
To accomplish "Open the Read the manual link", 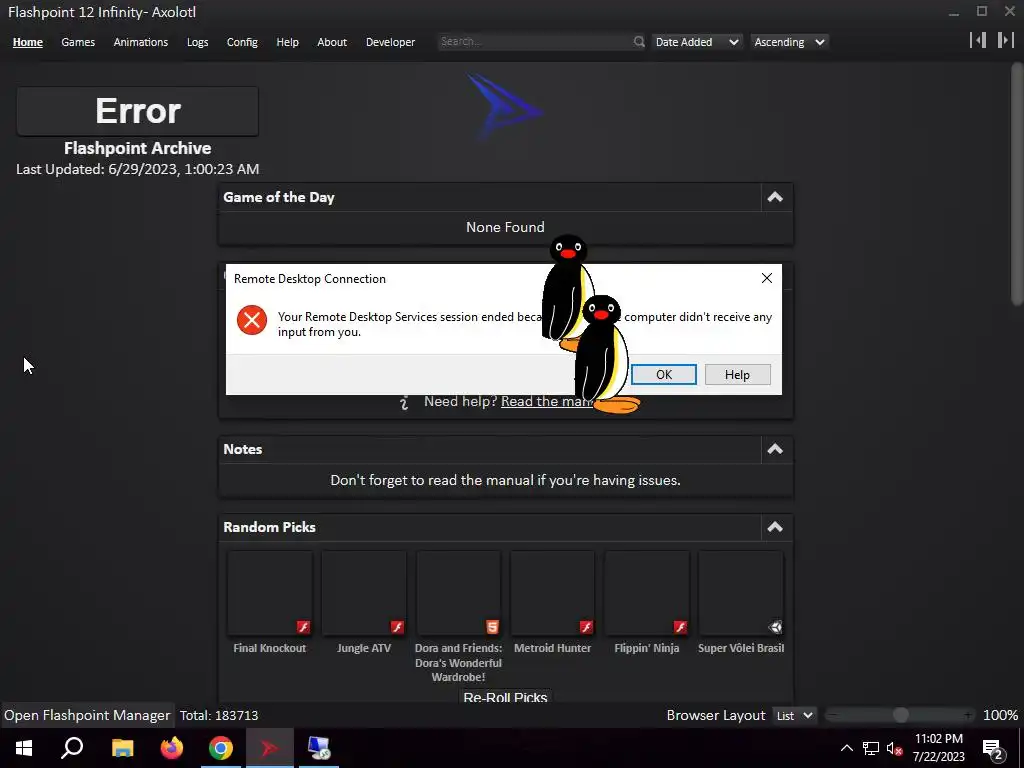I will (x=547, y=402).
